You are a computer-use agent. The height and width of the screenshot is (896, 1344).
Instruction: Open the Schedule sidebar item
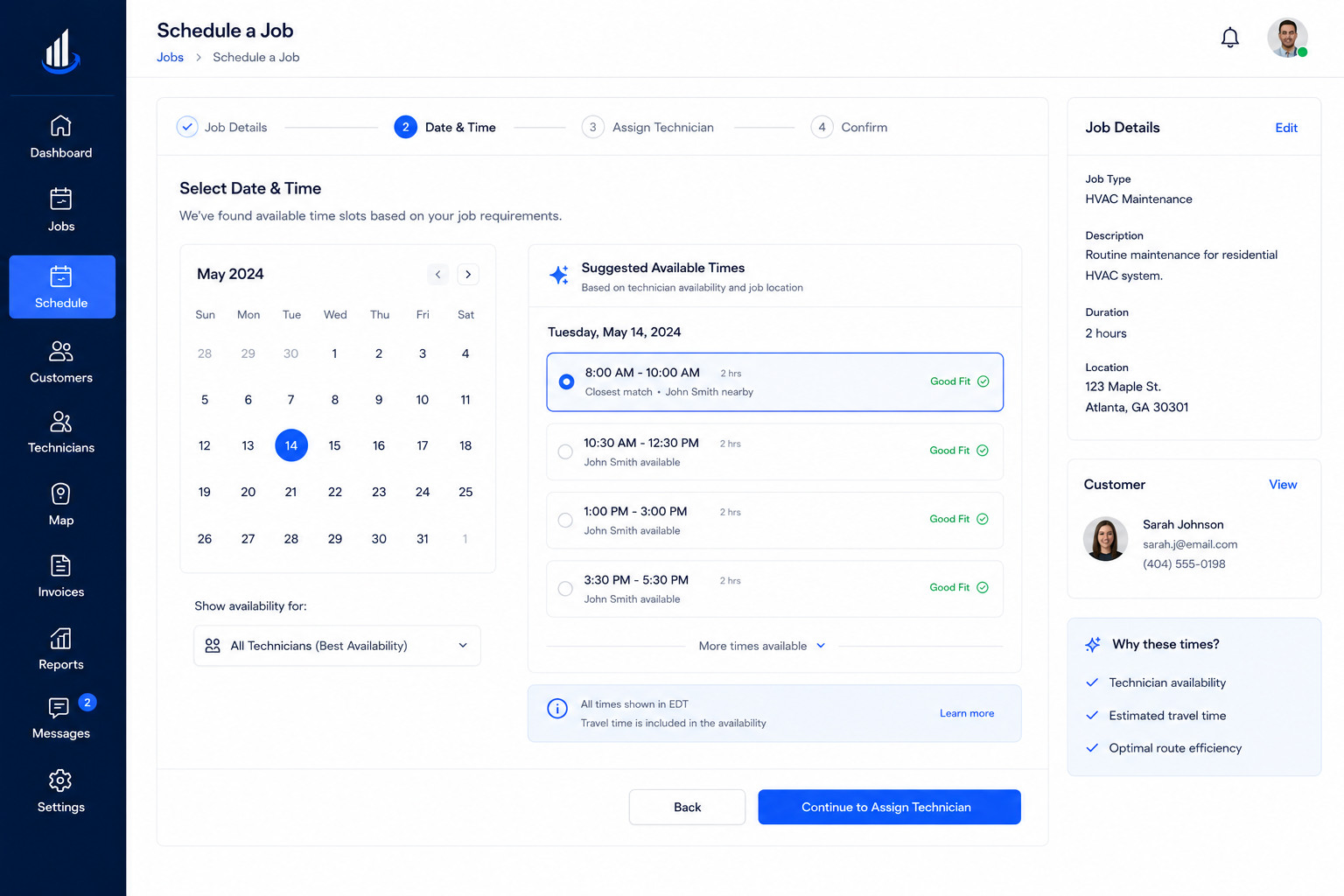click(62, 287)
